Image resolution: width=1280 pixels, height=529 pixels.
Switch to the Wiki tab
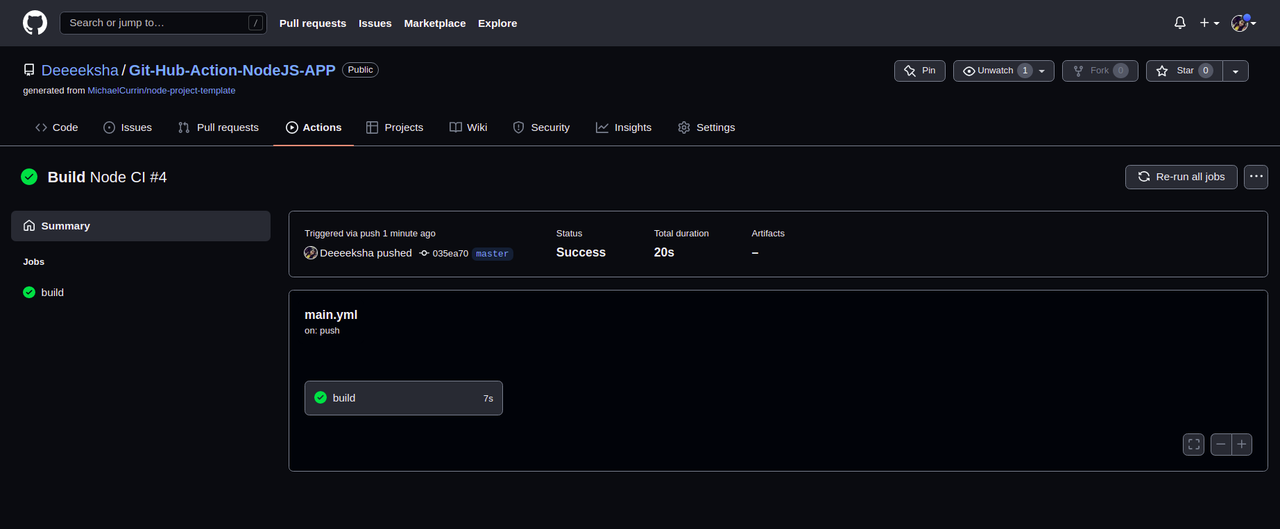[x=468, y=127]
